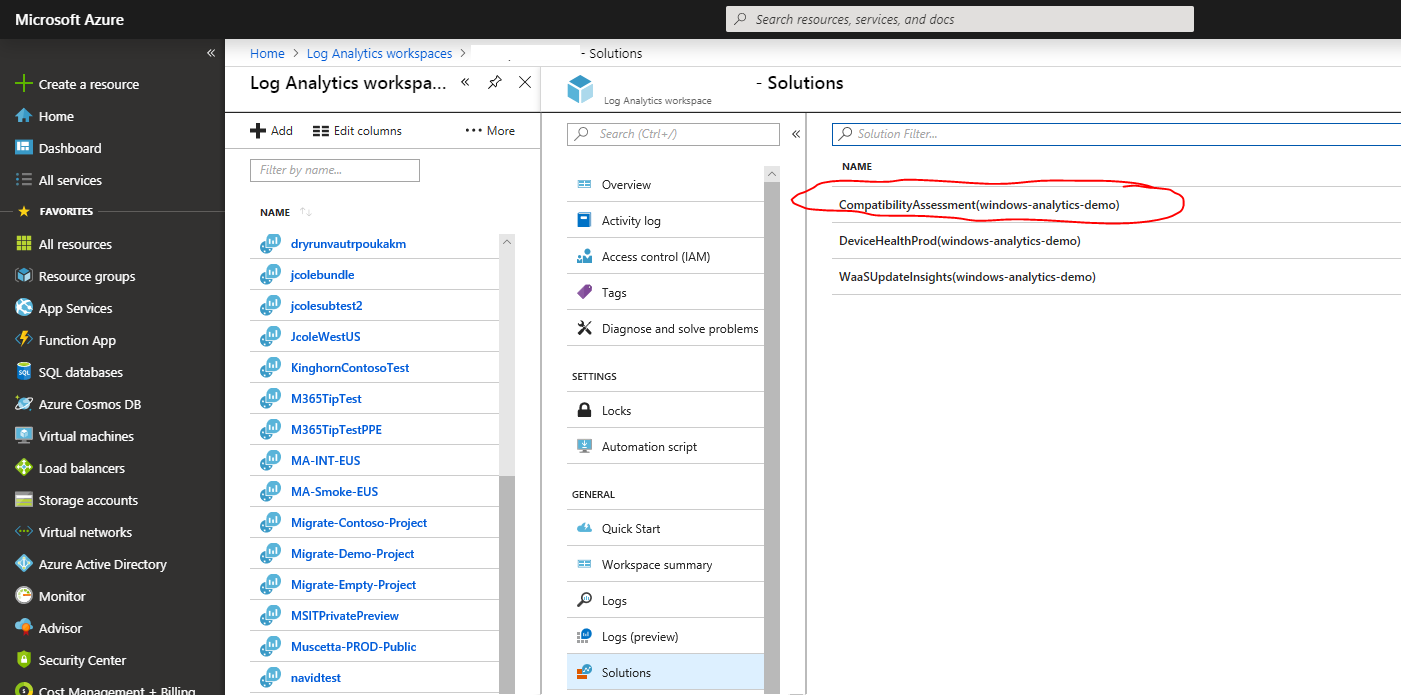This screenshot has height=695, width=1401.
Task: Click the workspace list vertical scrollbar
Action: tap(506, 400)
